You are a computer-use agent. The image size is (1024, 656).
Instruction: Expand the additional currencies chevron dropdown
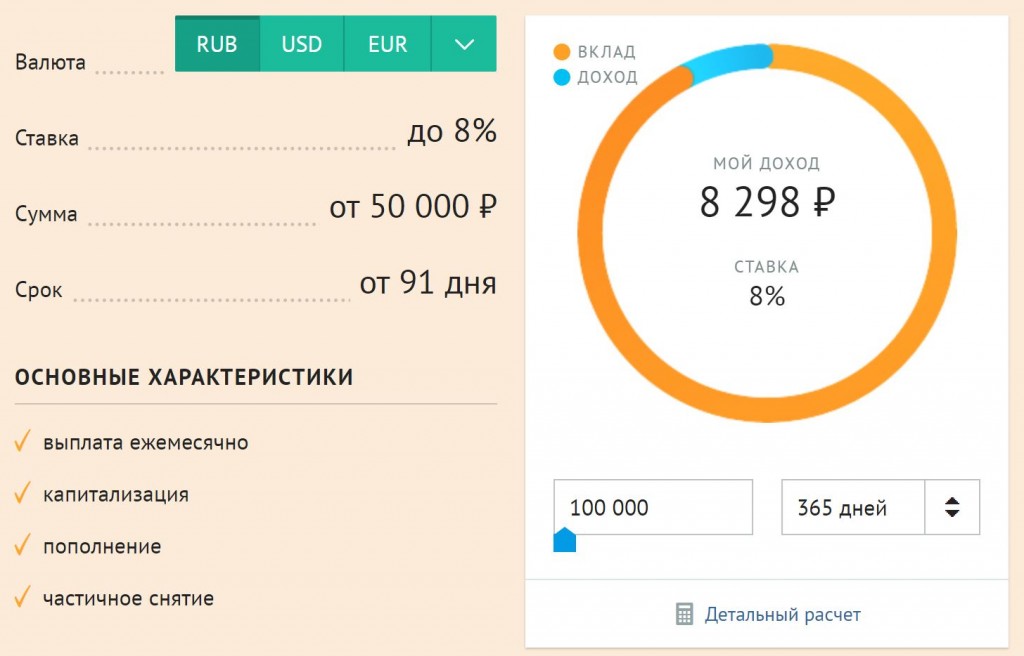(463, 45)
